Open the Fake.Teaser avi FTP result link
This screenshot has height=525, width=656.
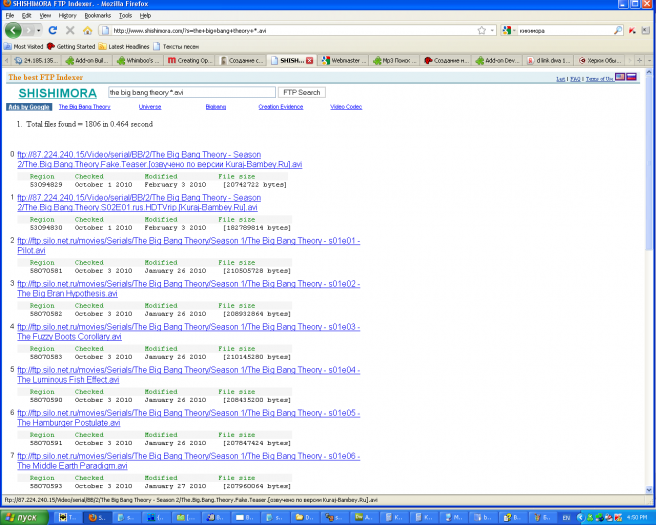[x=159, y=159]
